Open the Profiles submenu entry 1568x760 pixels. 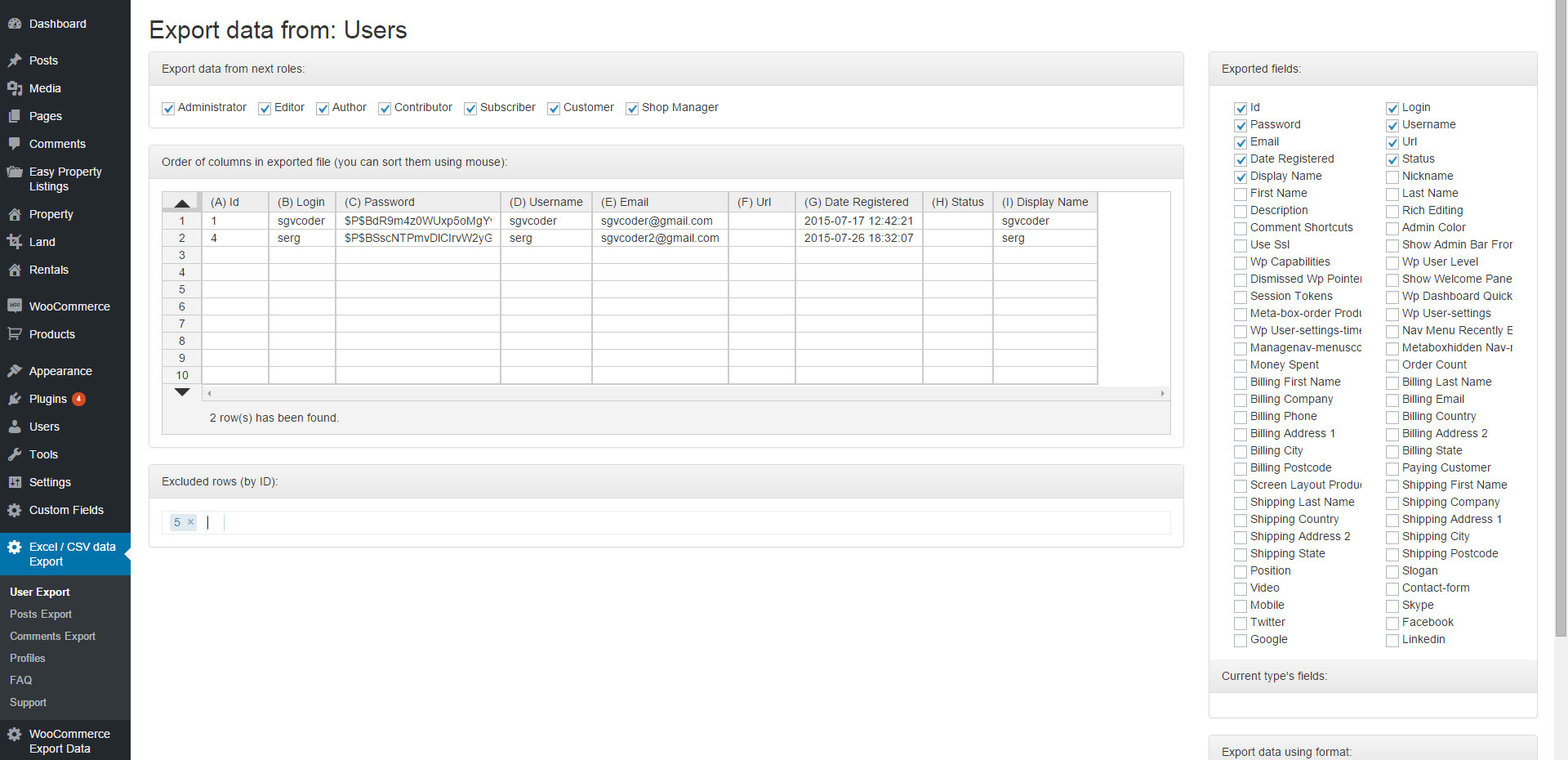[27, 658]
